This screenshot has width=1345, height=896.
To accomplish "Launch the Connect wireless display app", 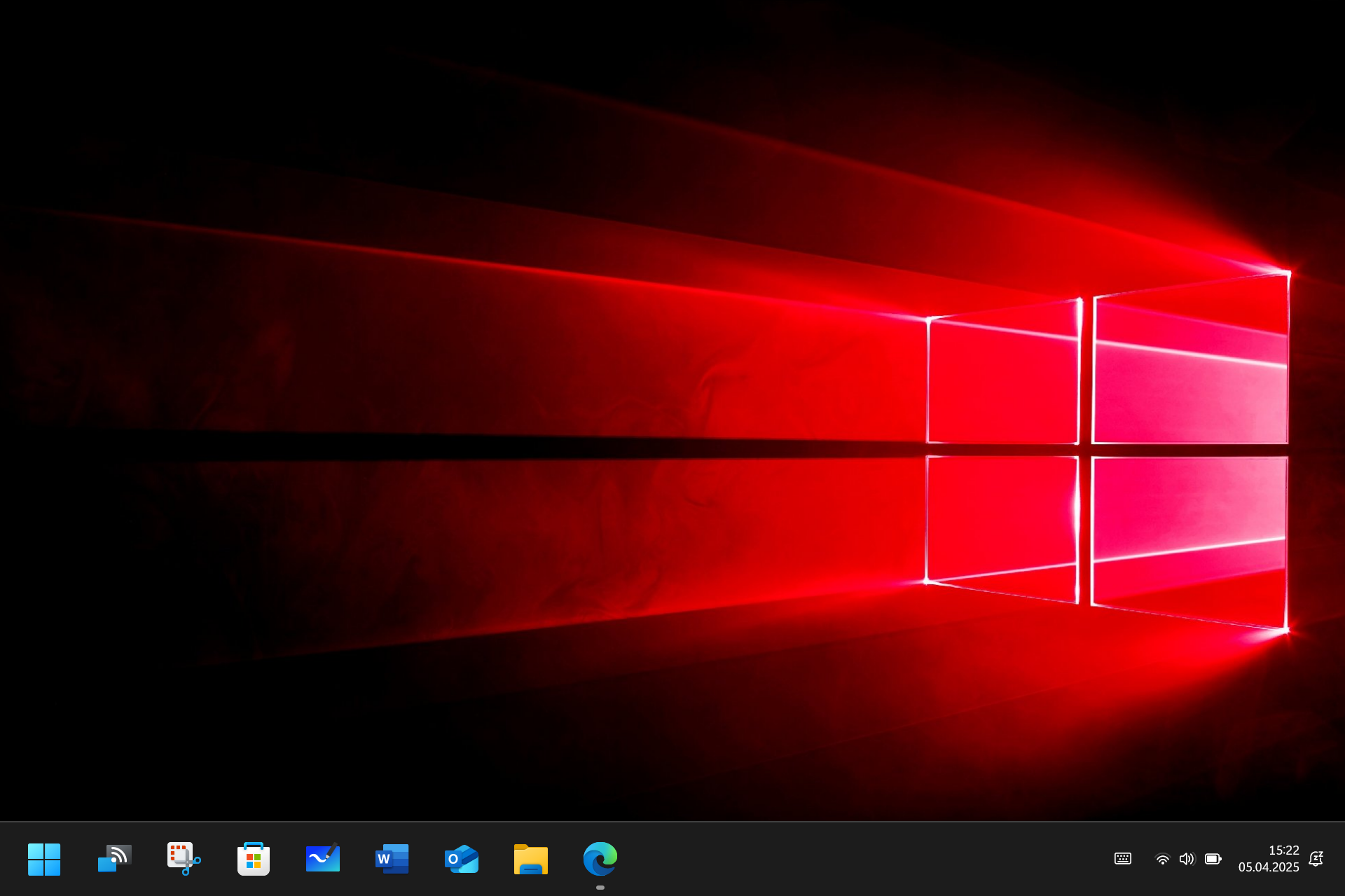I will click(x=114, y=859).
